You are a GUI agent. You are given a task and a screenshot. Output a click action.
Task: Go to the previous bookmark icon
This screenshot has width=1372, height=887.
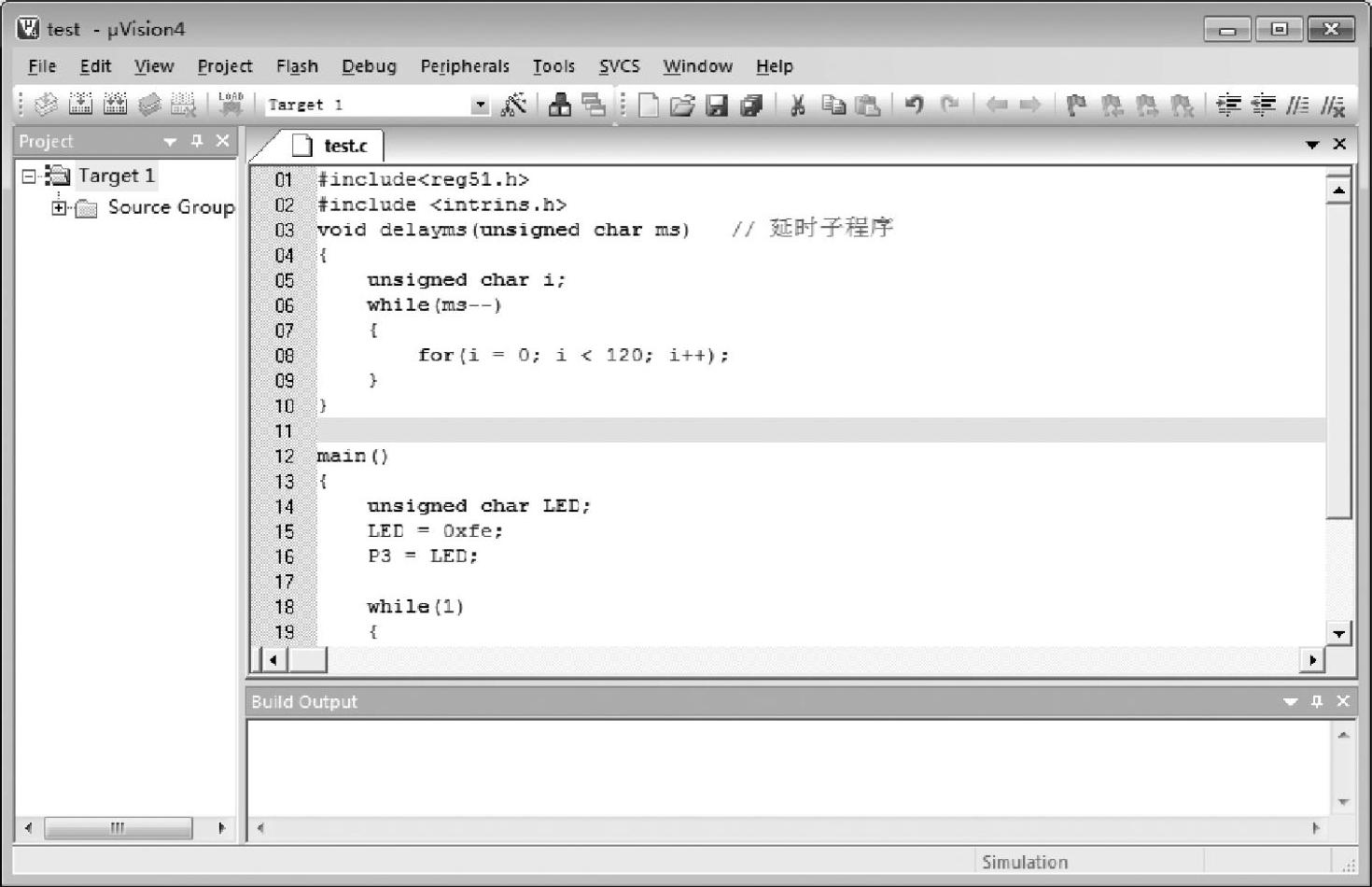click(1112, 105)
